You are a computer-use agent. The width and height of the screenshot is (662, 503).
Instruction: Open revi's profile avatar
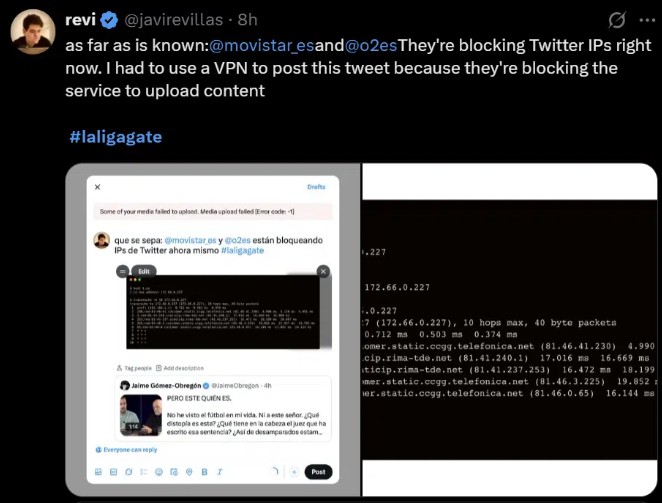(33, 32)
